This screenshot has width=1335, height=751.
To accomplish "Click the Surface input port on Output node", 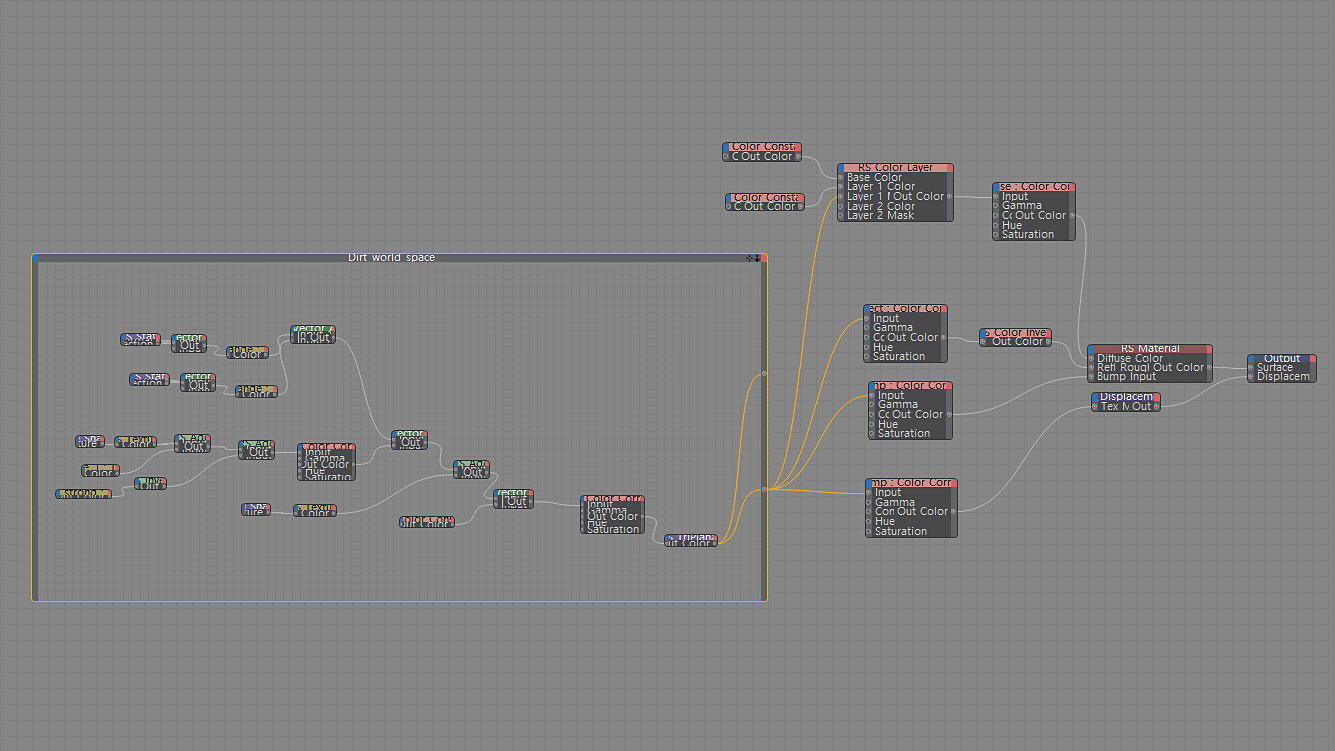I will [x=1251, y=368].
